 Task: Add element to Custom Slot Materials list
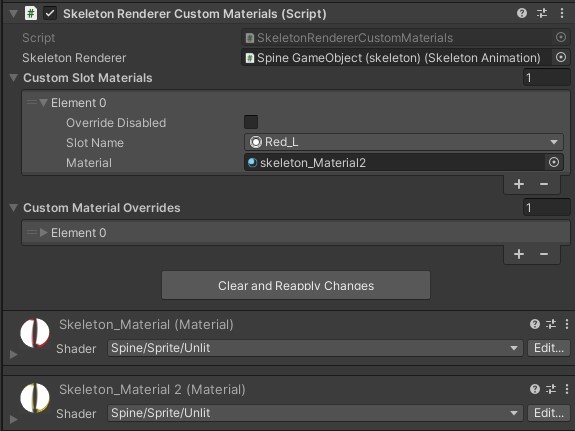click(519, 184)
